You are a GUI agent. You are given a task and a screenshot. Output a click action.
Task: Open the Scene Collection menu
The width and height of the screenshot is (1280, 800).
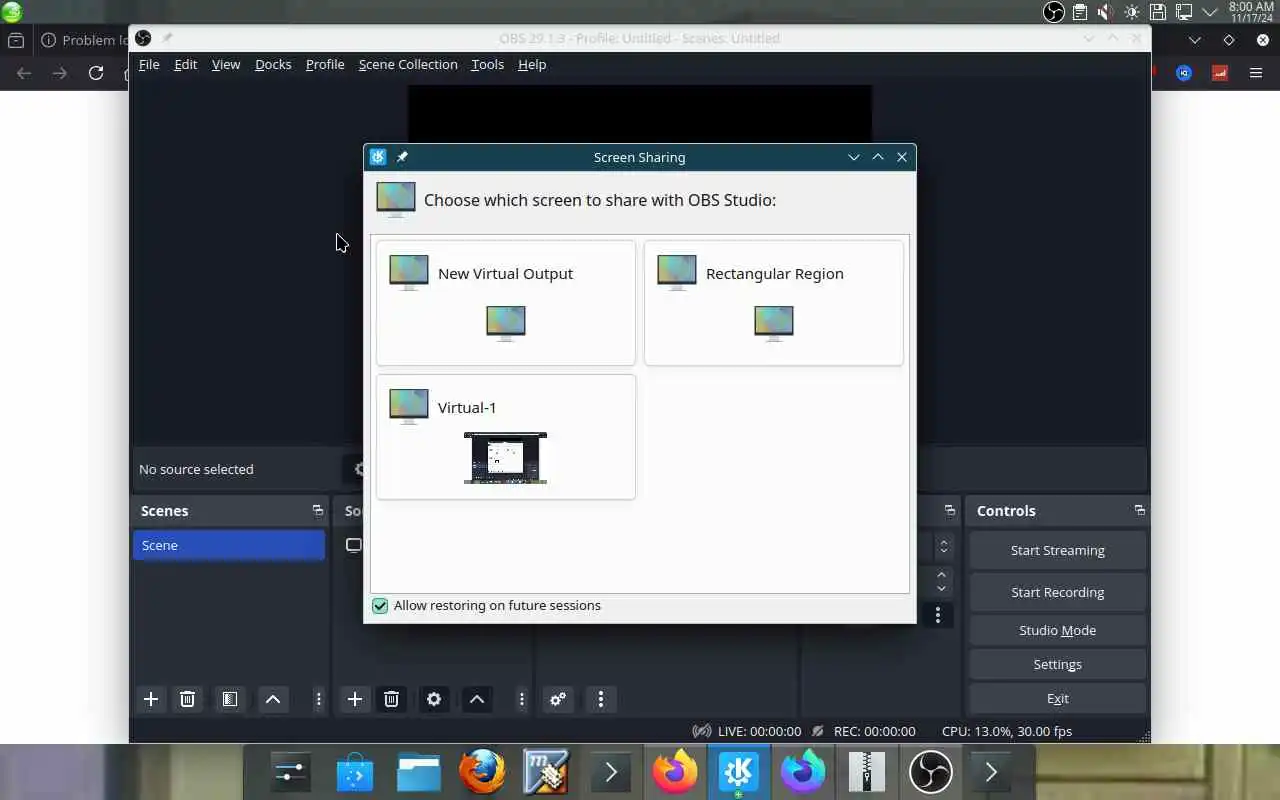(x=408, y=64)
